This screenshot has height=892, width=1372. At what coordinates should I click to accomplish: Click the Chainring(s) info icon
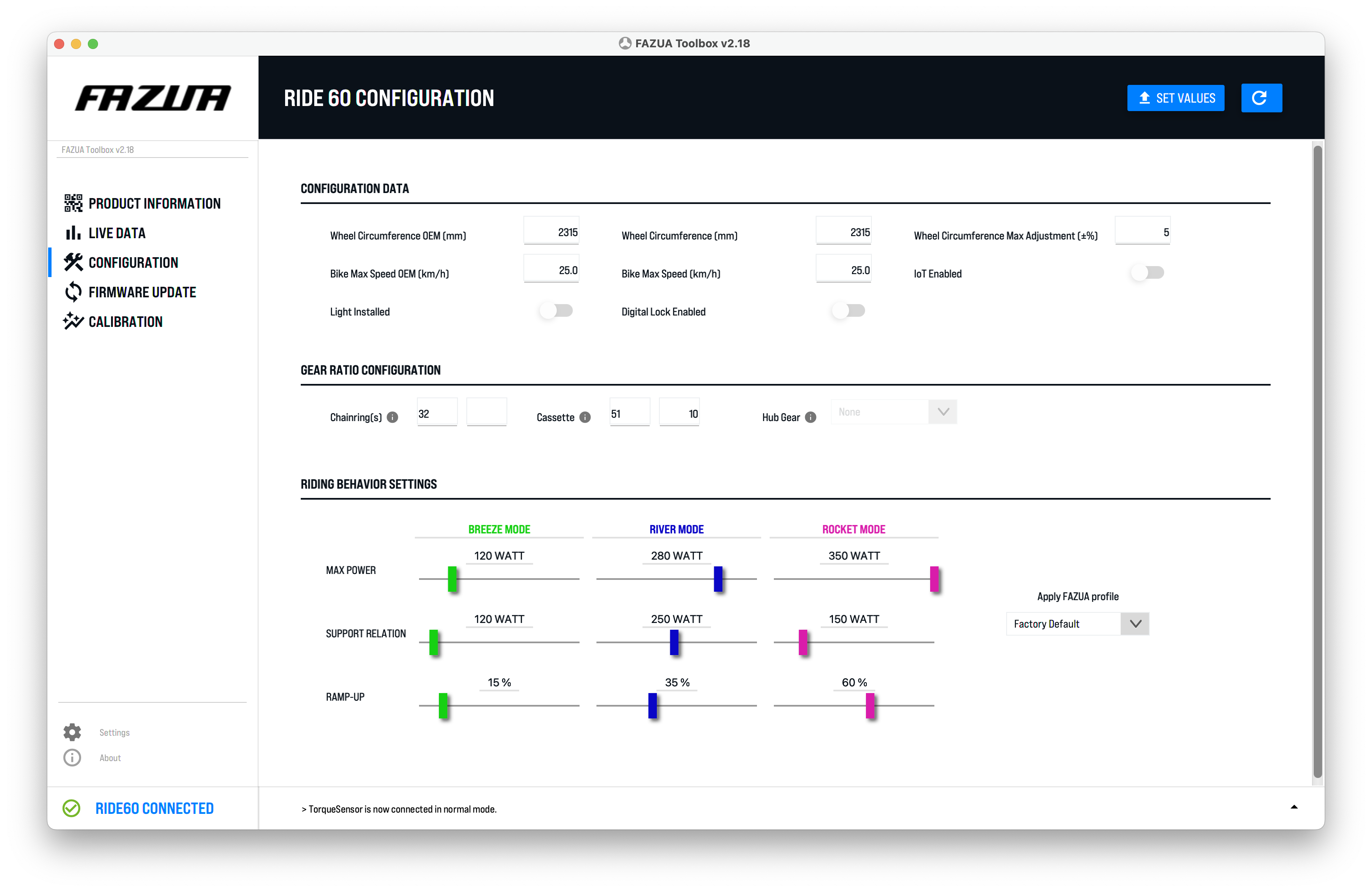click(x=392, y=417)
